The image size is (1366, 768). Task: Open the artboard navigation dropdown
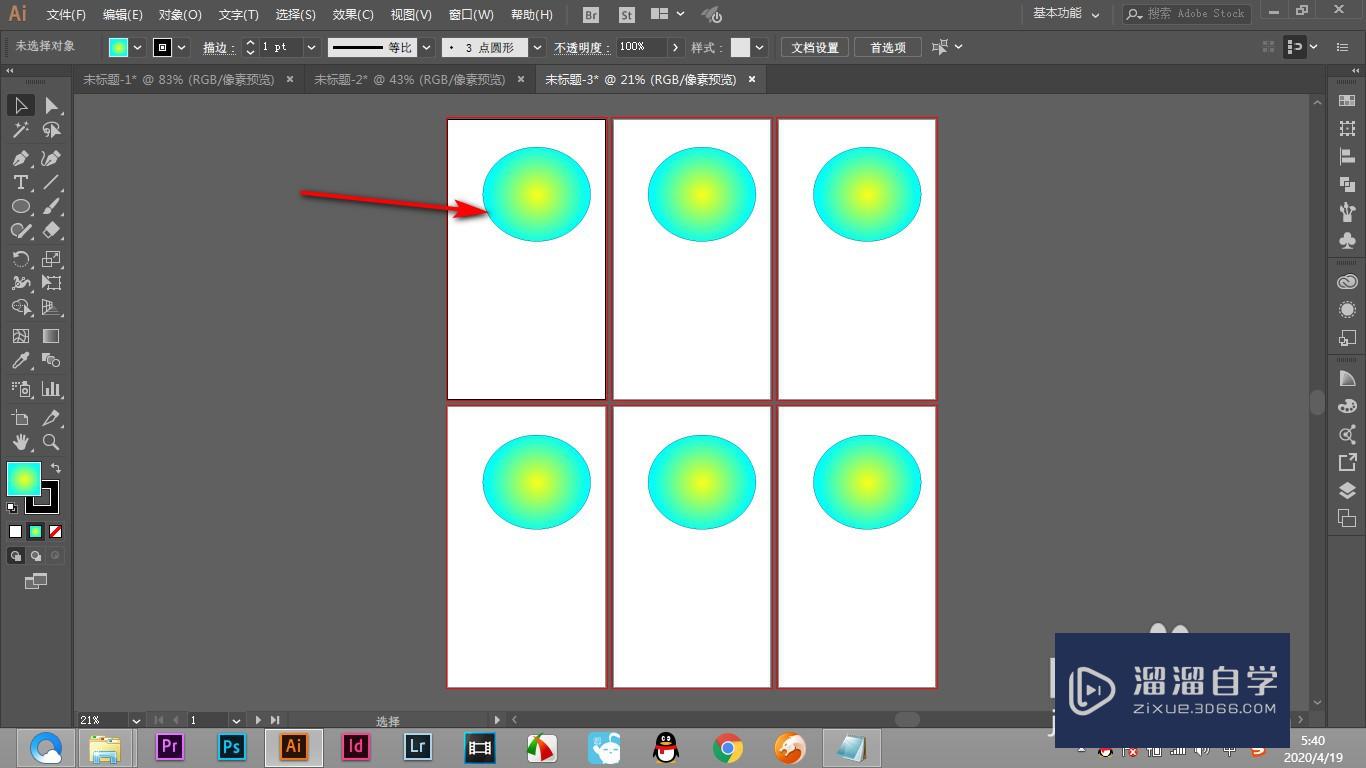pos(237,720)
